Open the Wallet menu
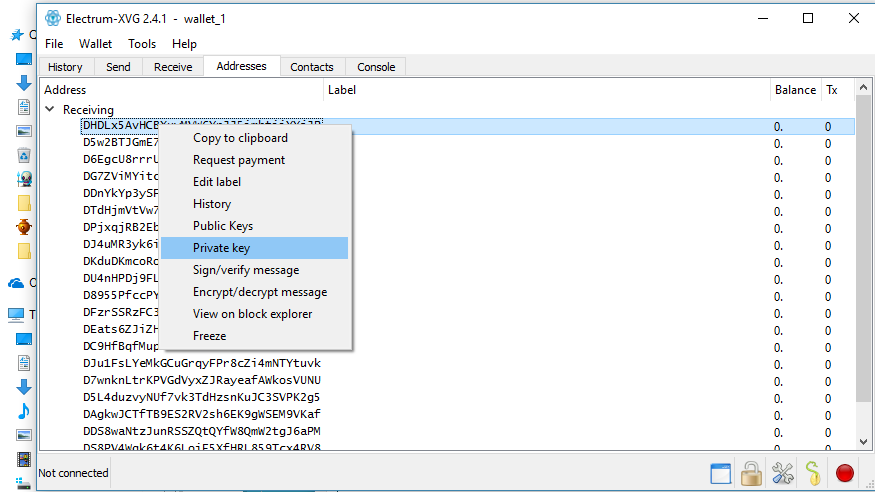 tap(95, 44)
